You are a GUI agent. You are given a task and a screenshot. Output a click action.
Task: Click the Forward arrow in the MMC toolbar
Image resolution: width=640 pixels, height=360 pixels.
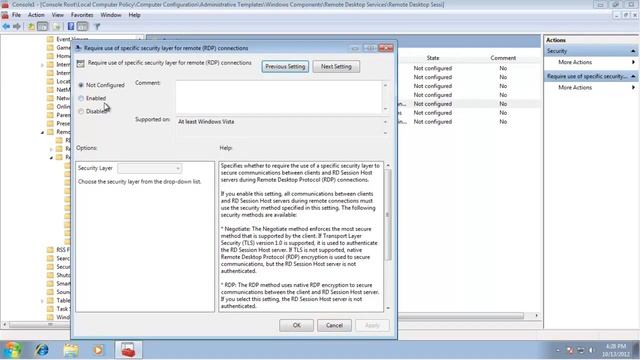tap(17, 27)
